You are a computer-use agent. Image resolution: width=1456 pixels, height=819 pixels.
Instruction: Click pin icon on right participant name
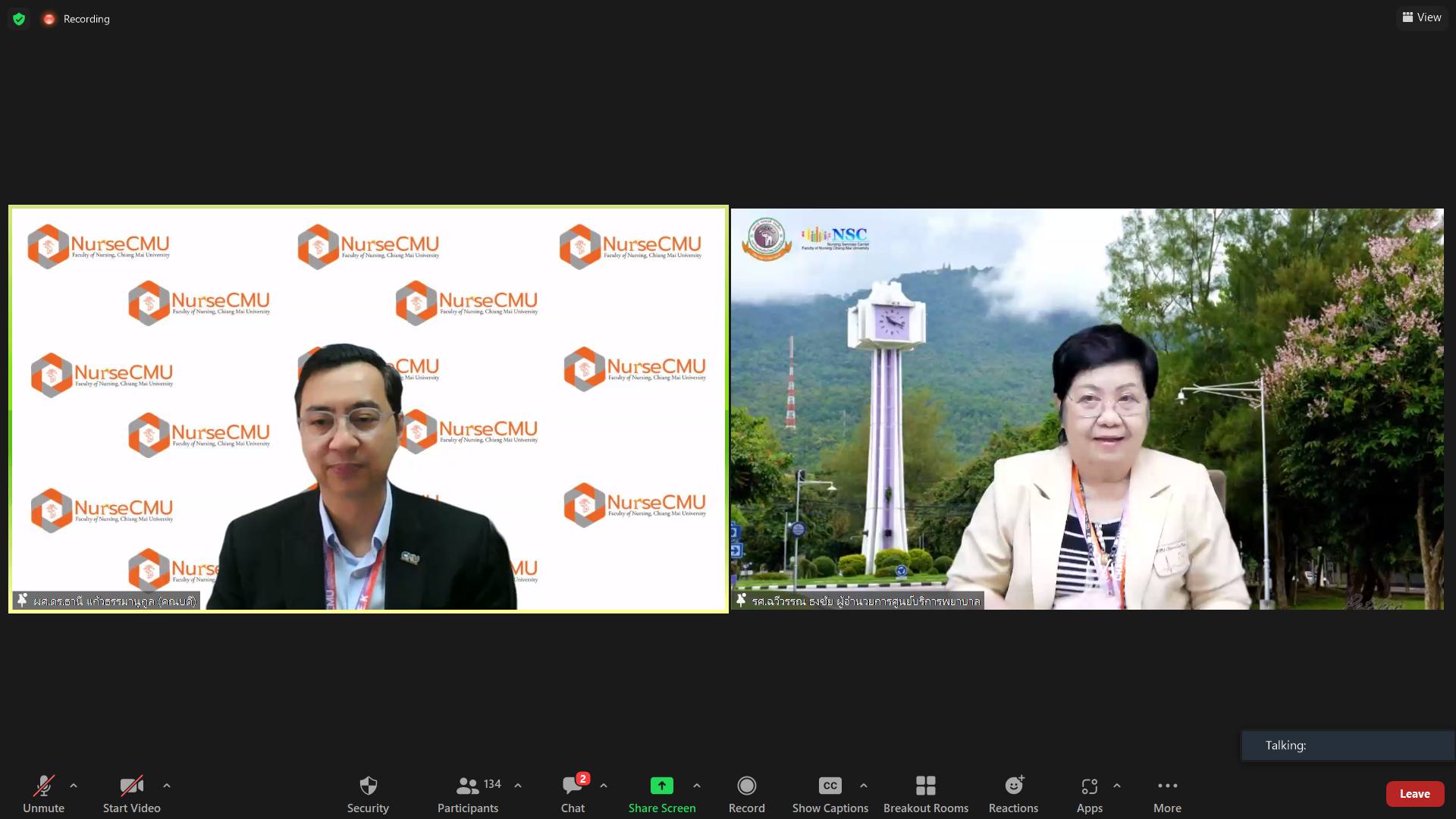point(742,600)
